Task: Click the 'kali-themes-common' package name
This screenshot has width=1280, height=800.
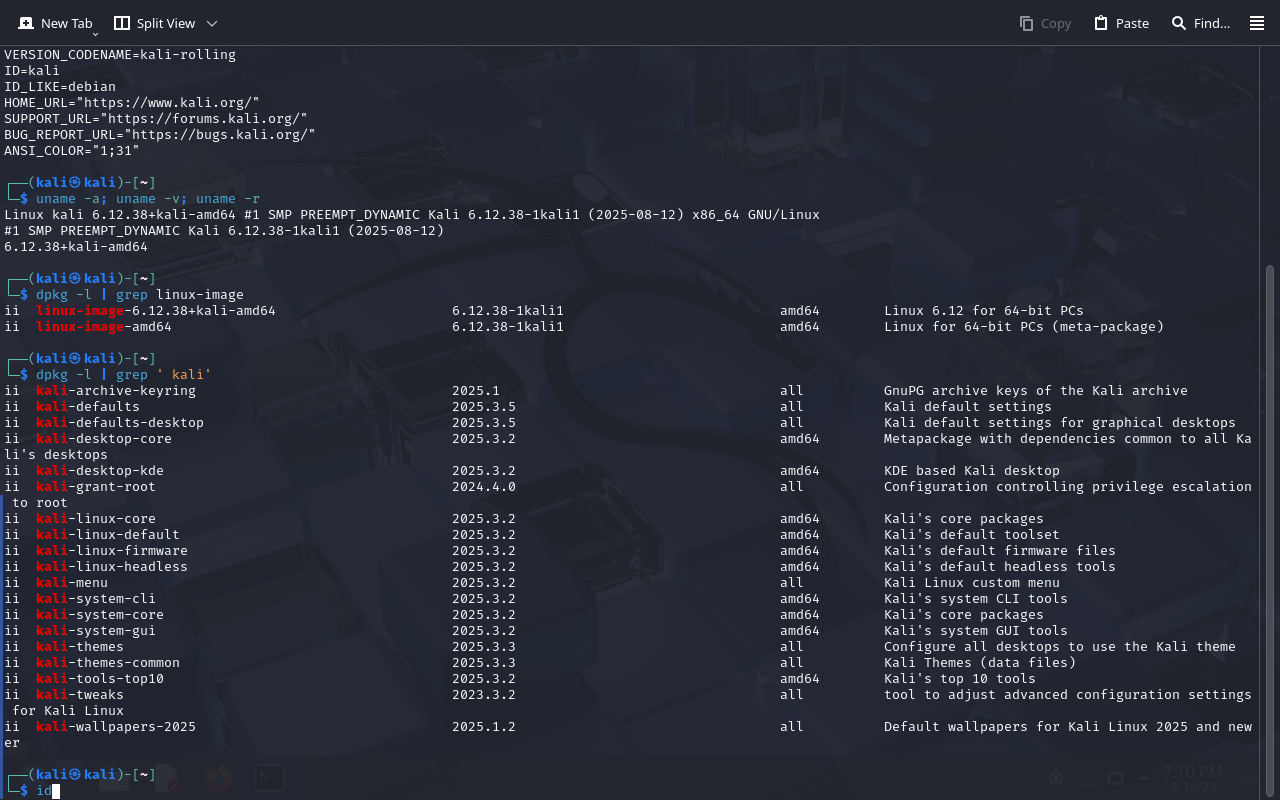Action: pyautogui.click(x=108, y=663)
